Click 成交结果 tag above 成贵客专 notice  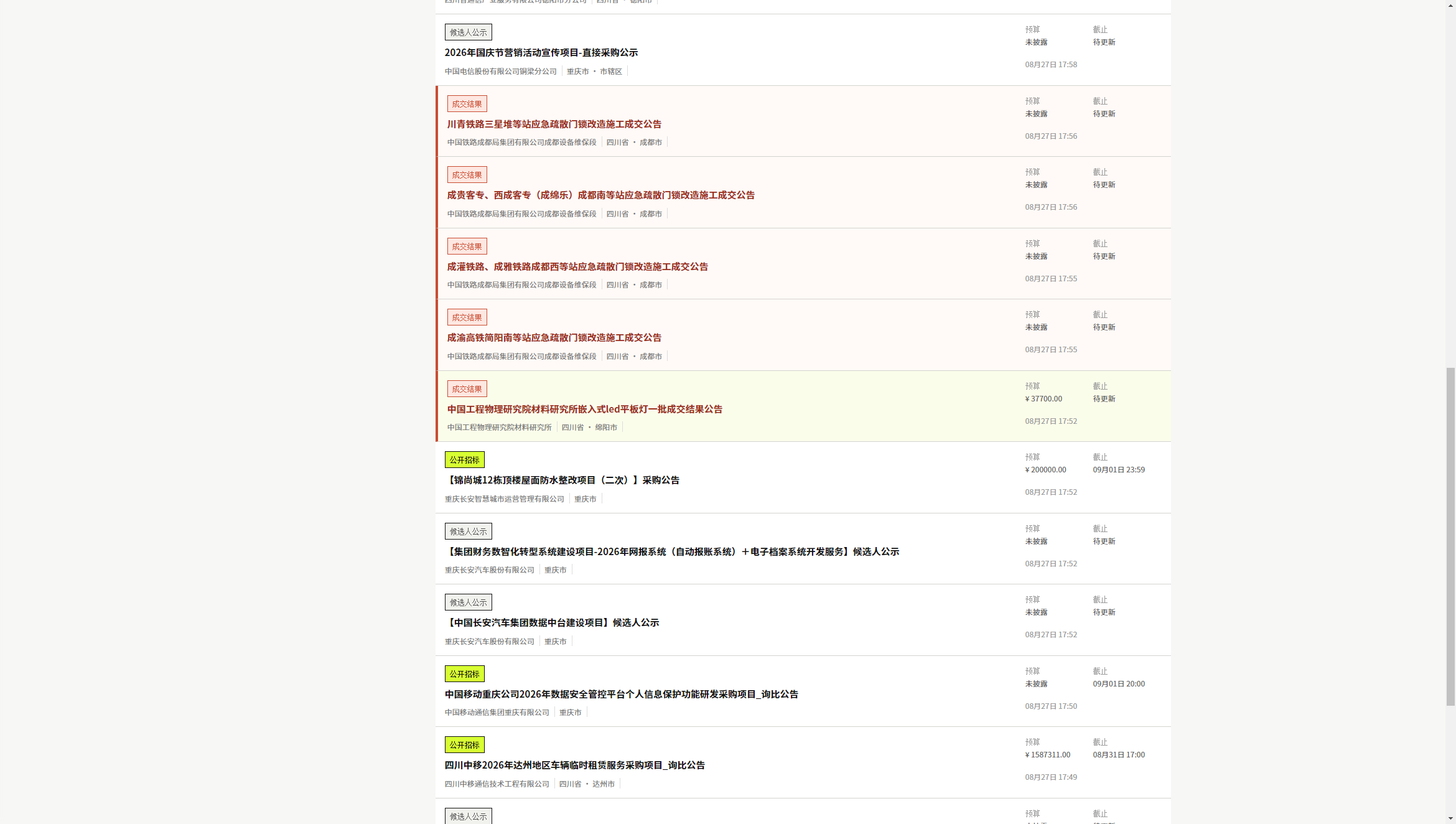(x=467, y=175)
